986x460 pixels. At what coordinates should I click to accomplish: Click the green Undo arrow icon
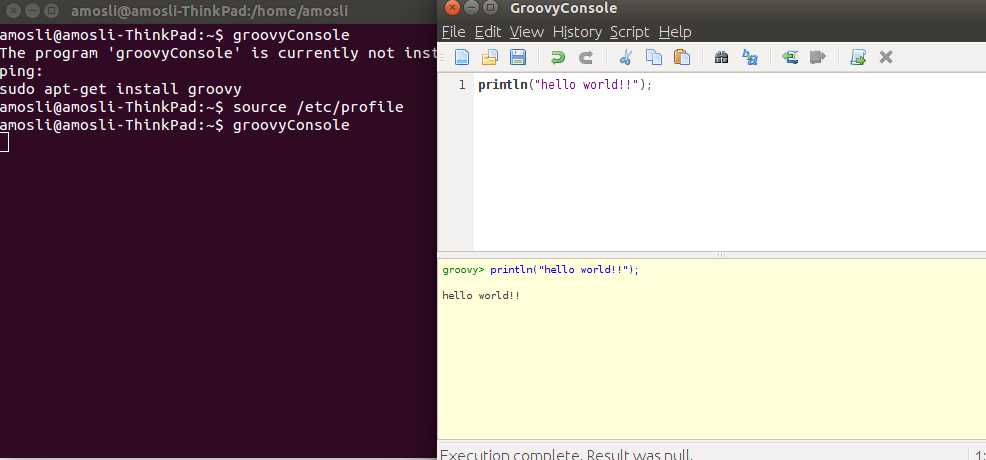pyautogui.click(x=557, y=58)
